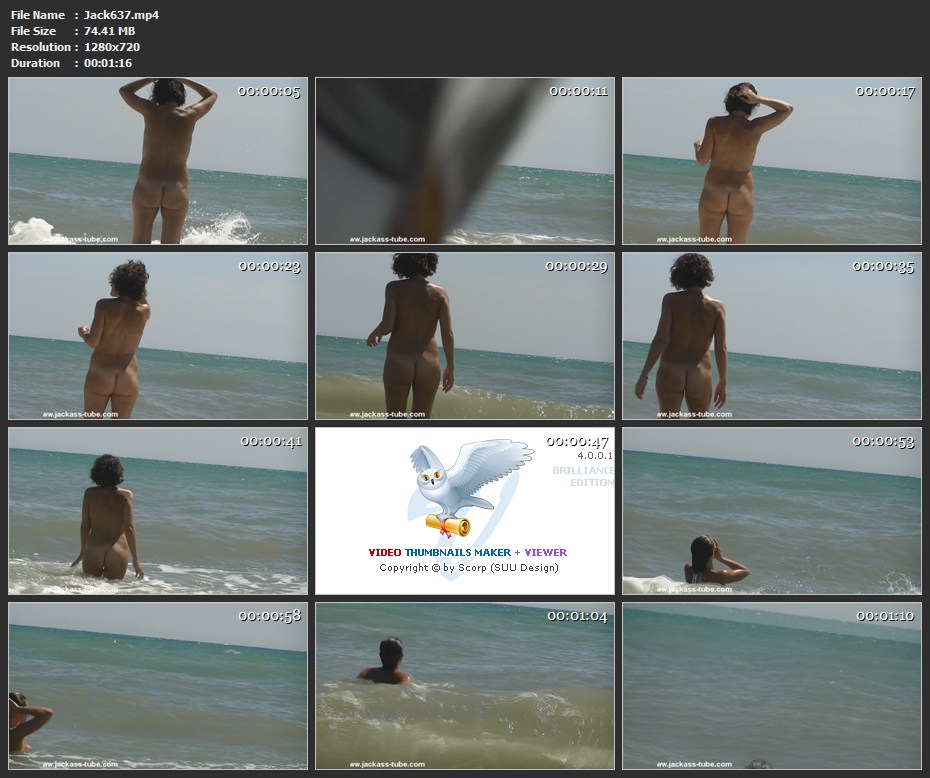Click the Video Thumbnails Maker + Viewer title
Viewport: 930px width, 778px height.
coord(467,552)
